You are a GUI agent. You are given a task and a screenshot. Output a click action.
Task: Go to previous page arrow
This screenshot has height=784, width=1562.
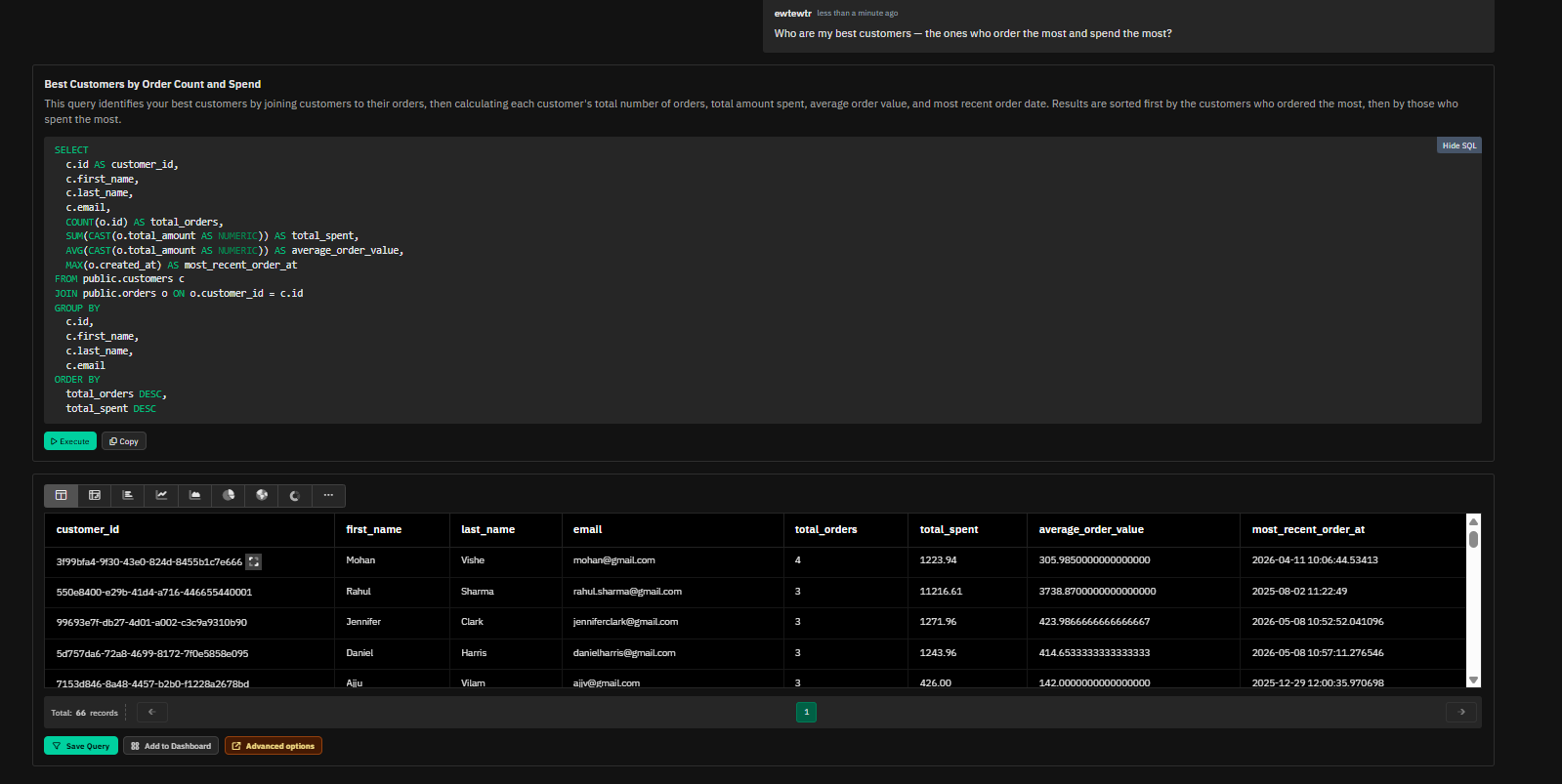coord(152,712)
